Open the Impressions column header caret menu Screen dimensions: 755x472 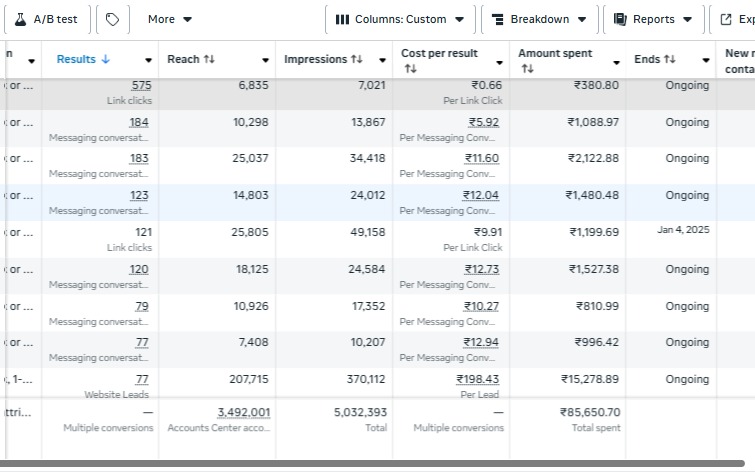[382, 61]
